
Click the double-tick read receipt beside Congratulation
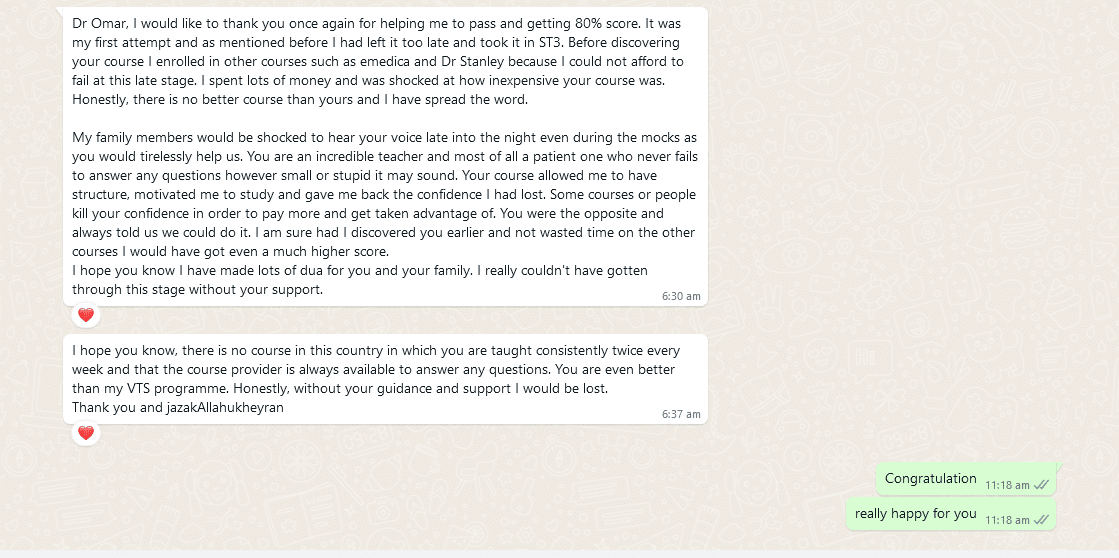1041,485
